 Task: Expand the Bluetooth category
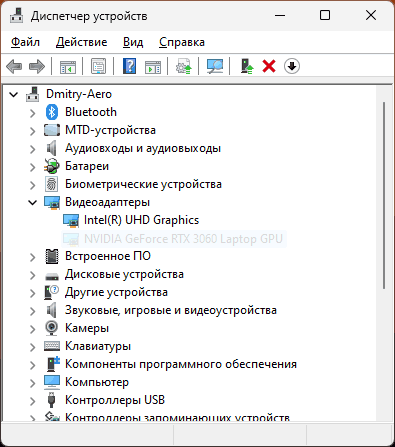(x=32, y=113)
